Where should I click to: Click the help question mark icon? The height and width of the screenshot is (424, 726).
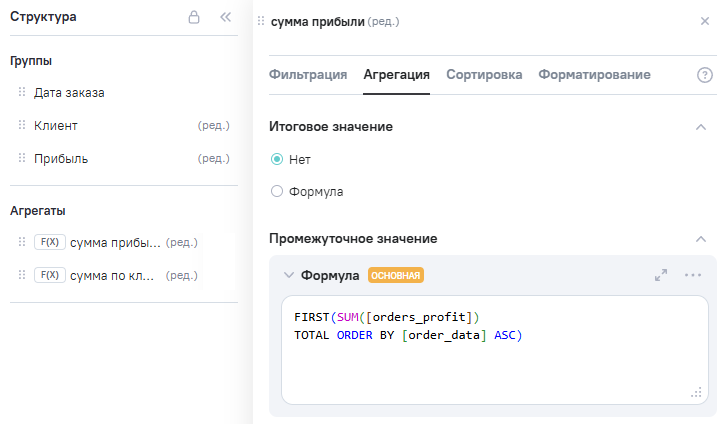(x=705, y=75)
